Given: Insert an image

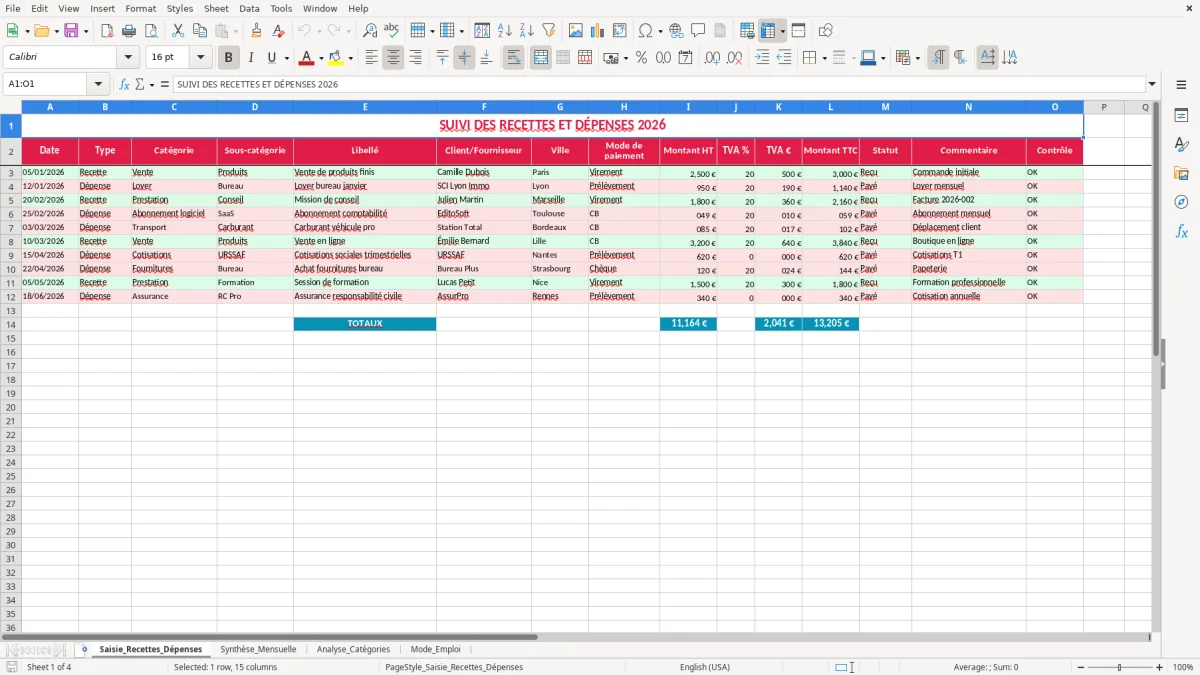Looking at the screenshot, I should coord(575,31).
